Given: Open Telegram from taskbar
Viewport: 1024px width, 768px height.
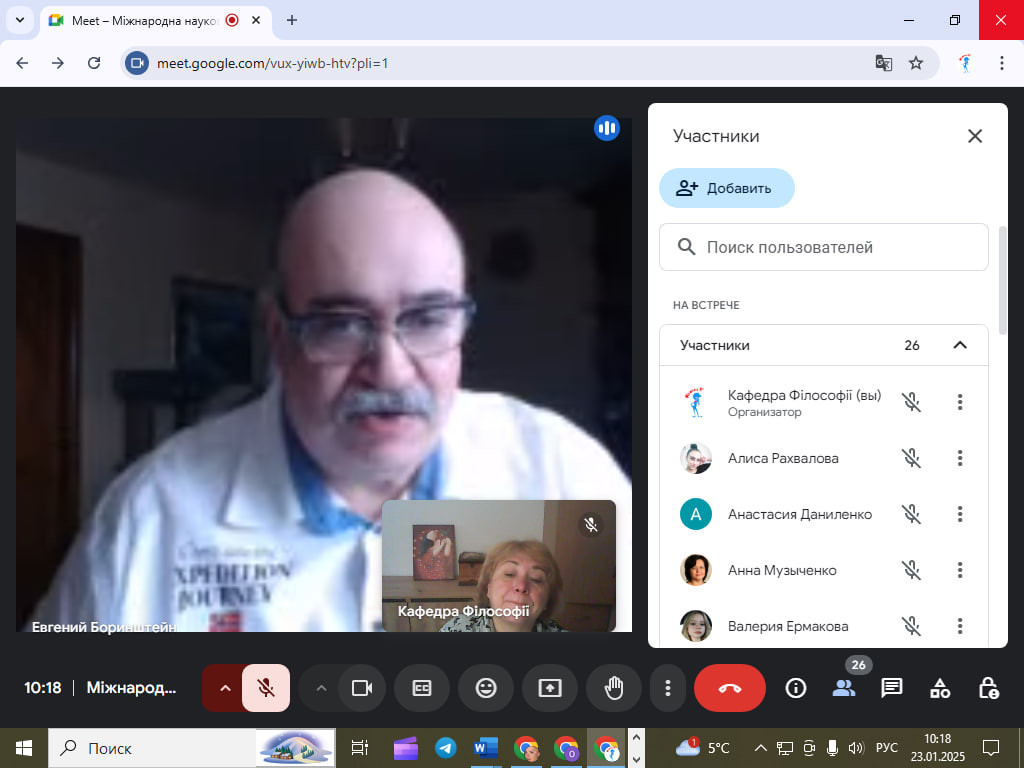Looking at the screenshot, I should [x=446, y=748].
